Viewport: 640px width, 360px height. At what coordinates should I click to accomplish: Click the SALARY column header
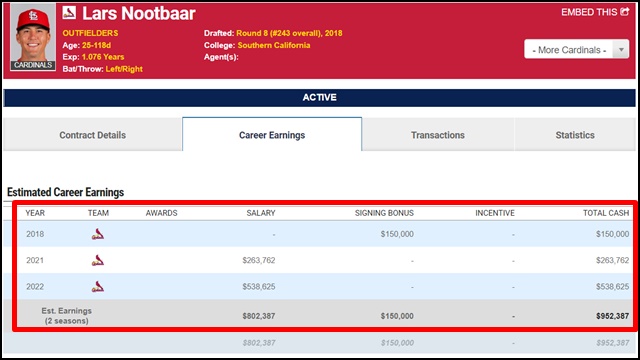click(x=261, y=213)
